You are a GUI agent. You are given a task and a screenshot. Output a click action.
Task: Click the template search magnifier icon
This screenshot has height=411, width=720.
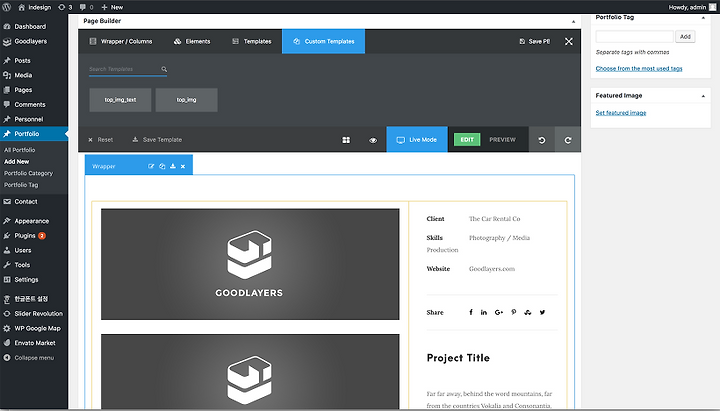pyautogui.click(x=164, y=69)
